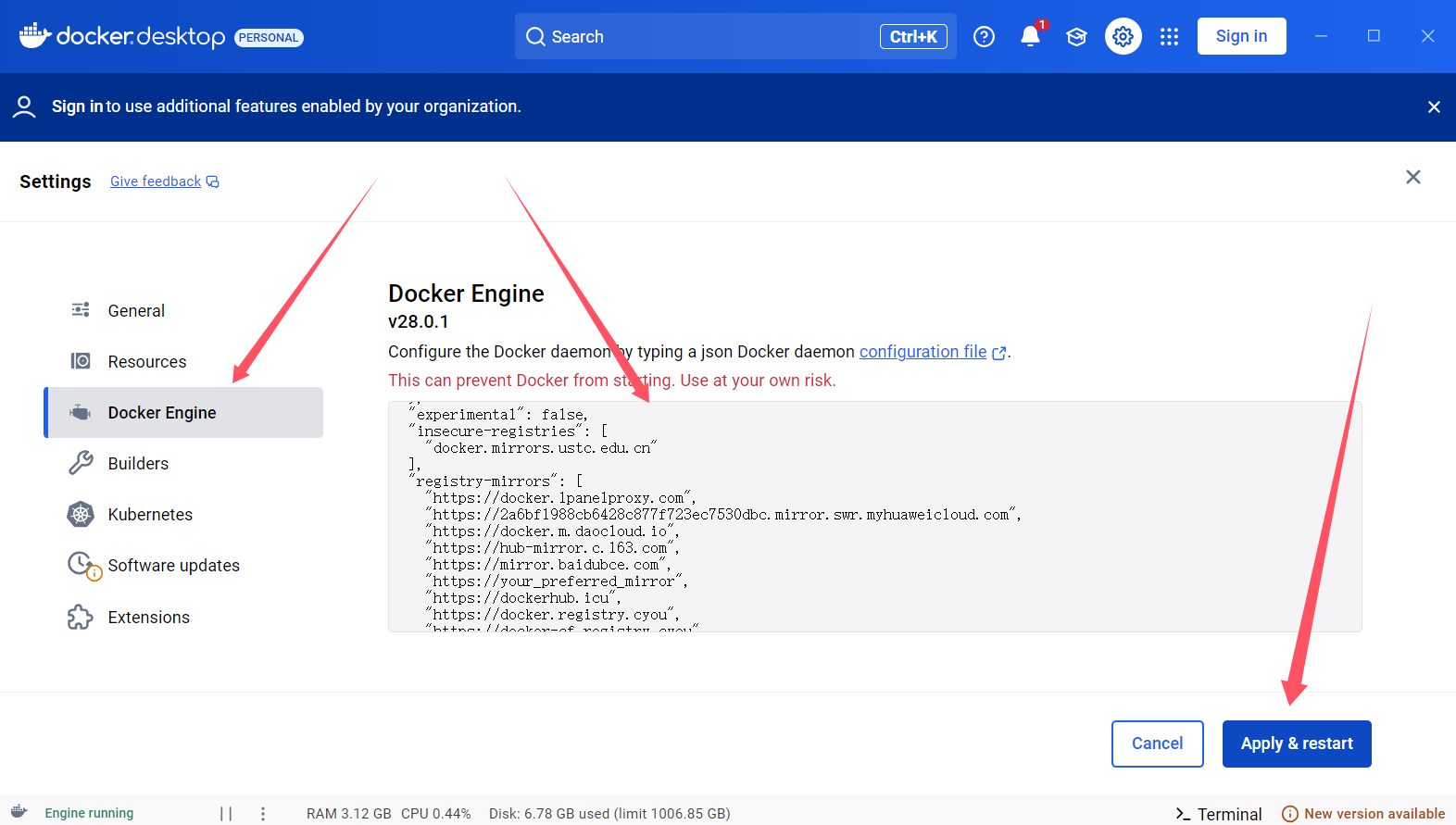The width and height of the screenshot is (1456, 825).
Task: Click the https://your_preferred_mirror line
Action: click(x=557, y=581)
